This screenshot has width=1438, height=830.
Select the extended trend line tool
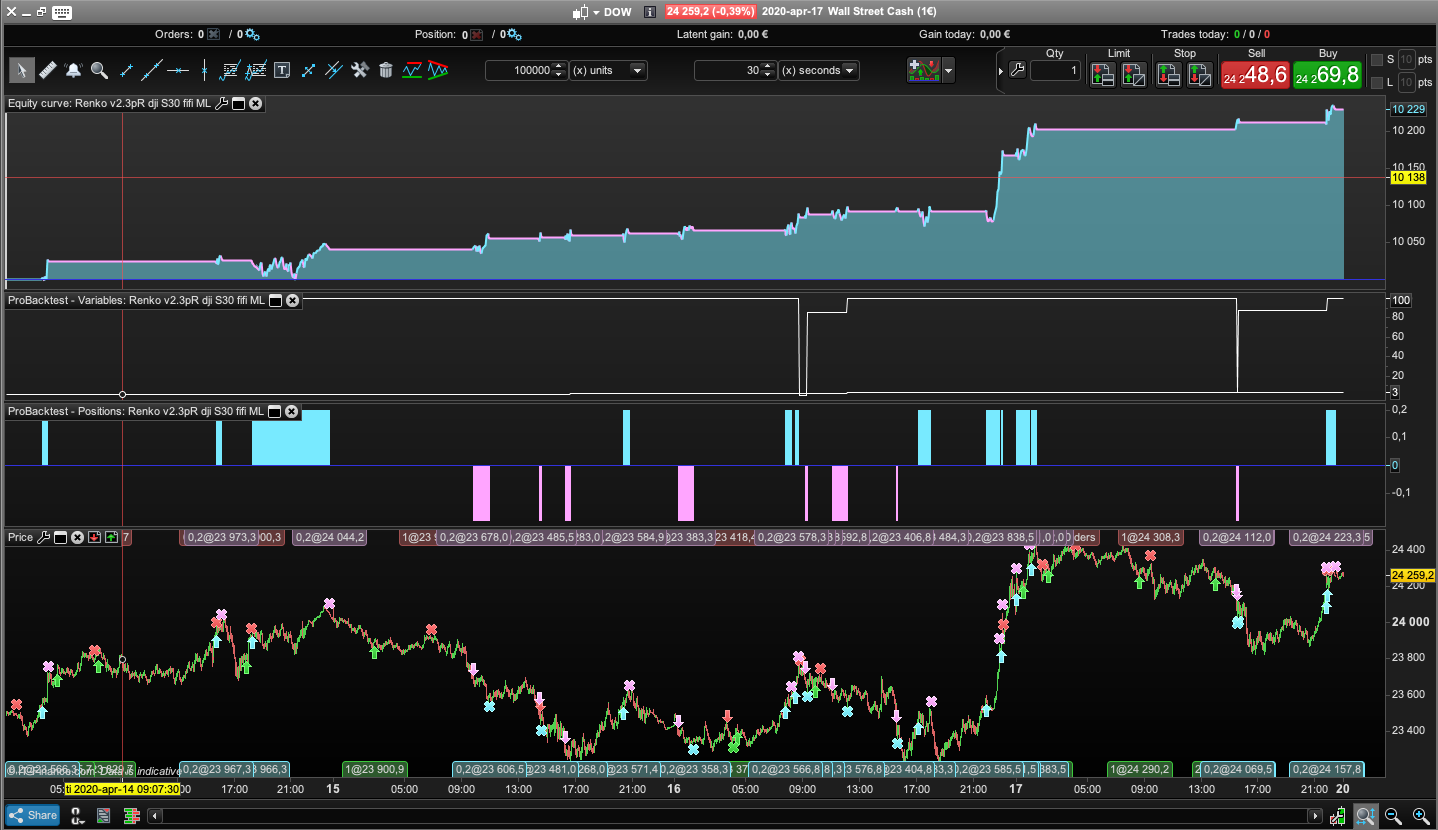[x=152, y=70]
